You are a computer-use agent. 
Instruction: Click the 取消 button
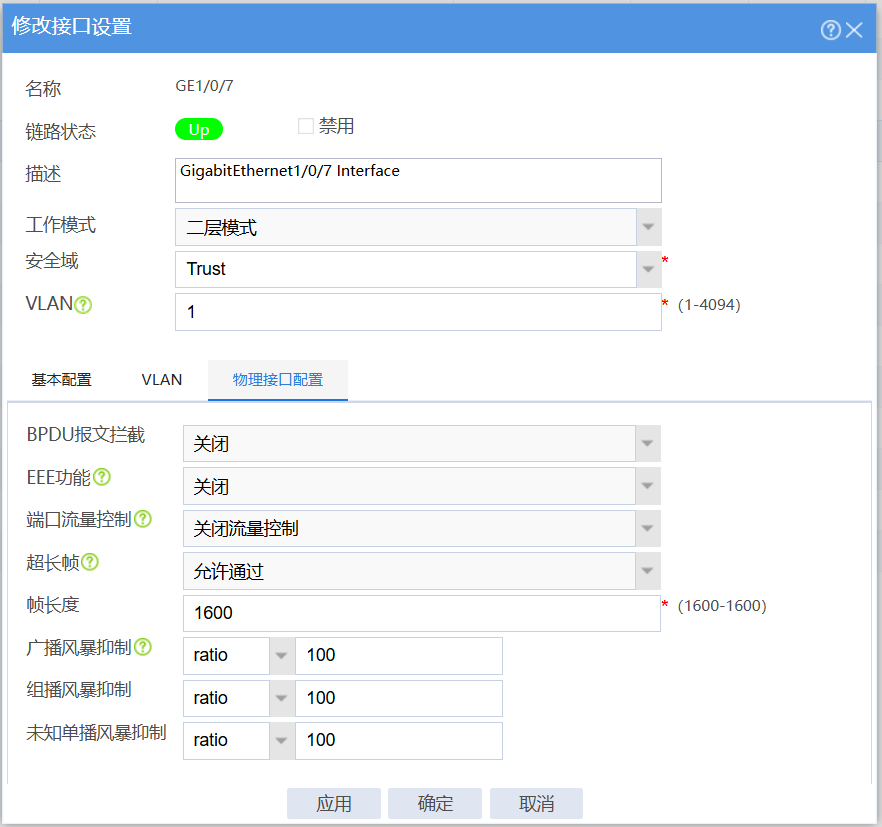coord(536,803)
